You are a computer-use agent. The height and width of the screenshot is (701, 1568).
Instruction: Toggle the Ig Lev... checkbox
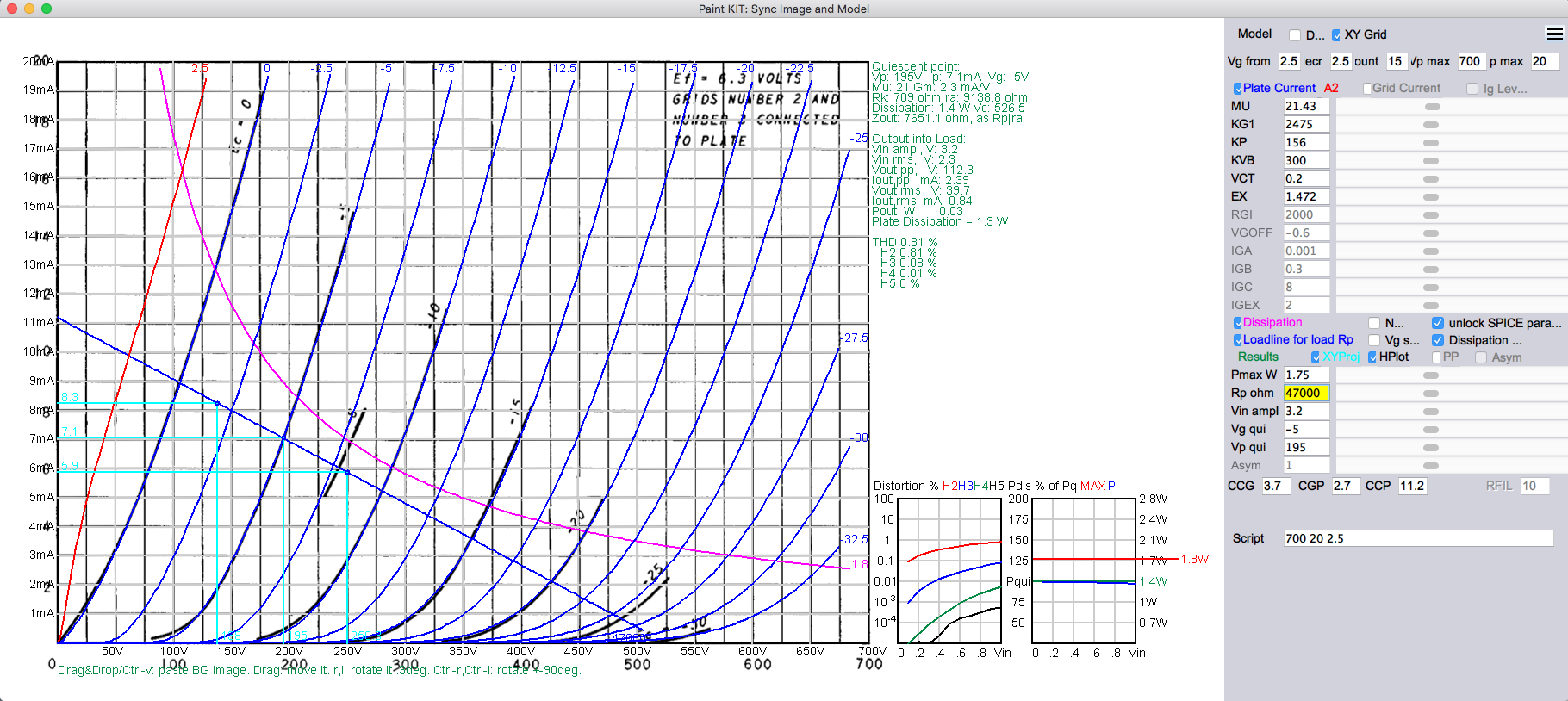[1472, 89]
